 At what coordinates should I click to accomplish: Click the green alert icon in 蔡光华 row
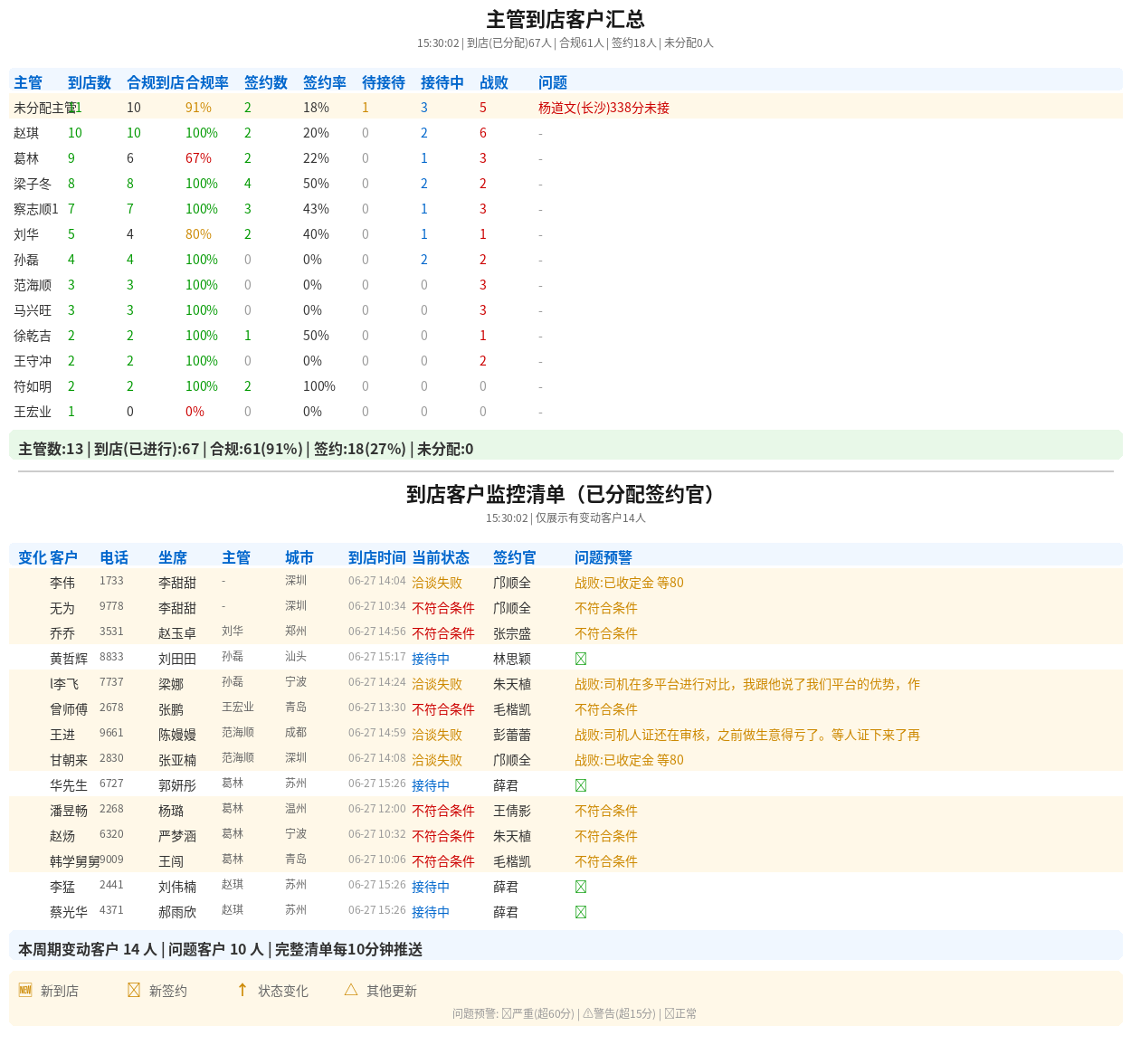(x=581, y=912)
